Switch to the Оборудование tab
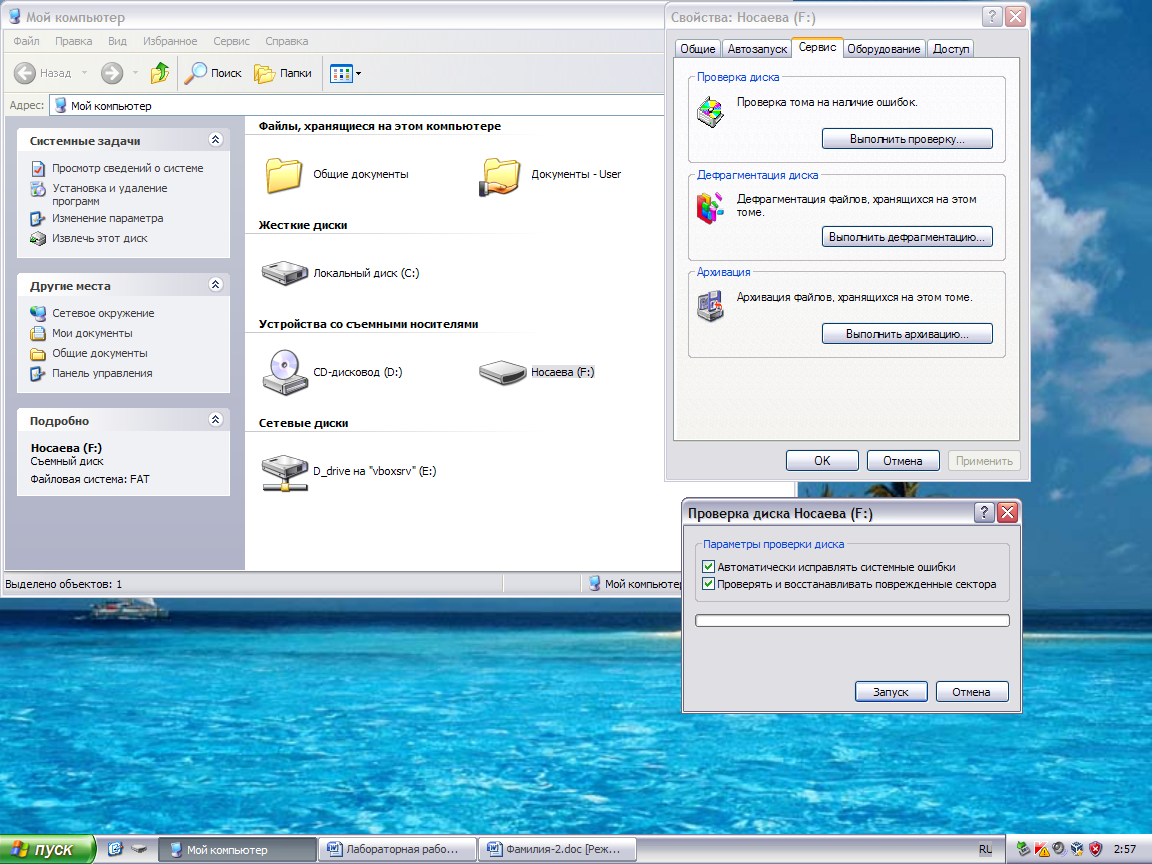1152x864 pixels. (884, 48)
